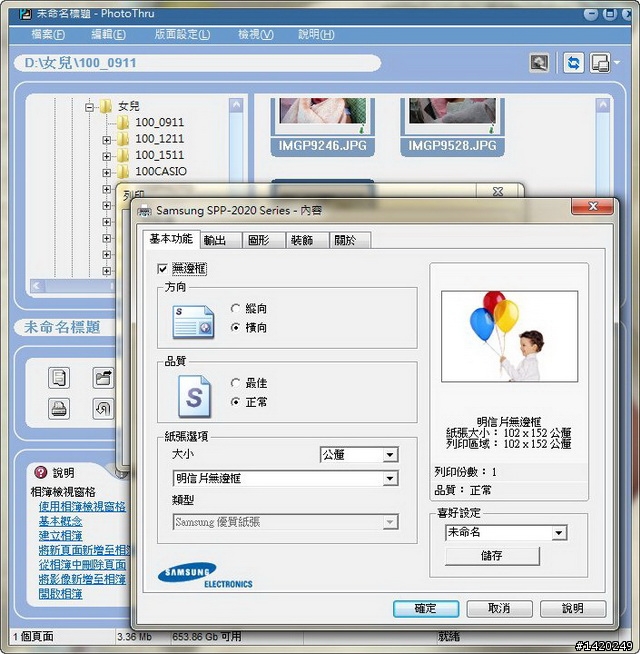Viewport: 640px width, 654px height.
Task: Click the red help question mark icon
Action: pyautogui.click(x=40, y=472)
